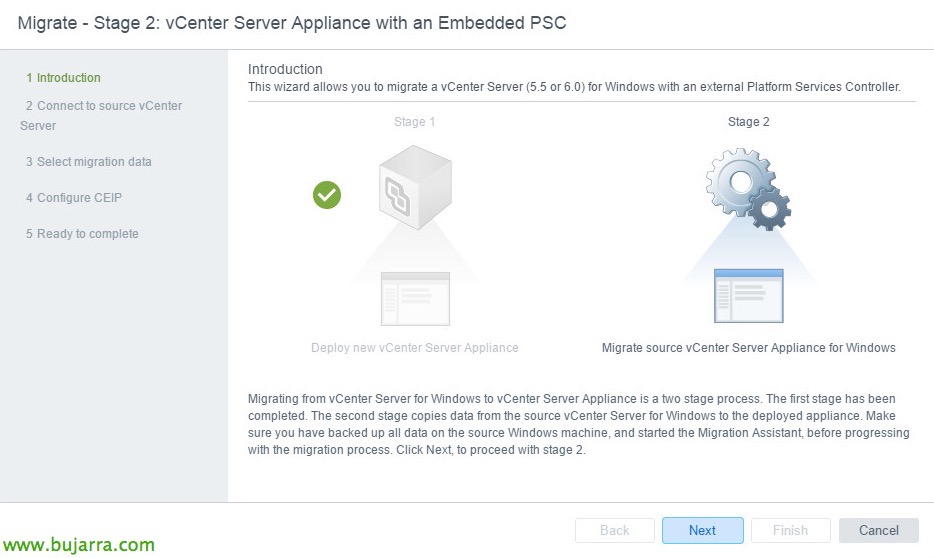This screenshot has height=558, width=934.
Task: Click the Back button
Action: pyautogui.click(x=615, y=530)
